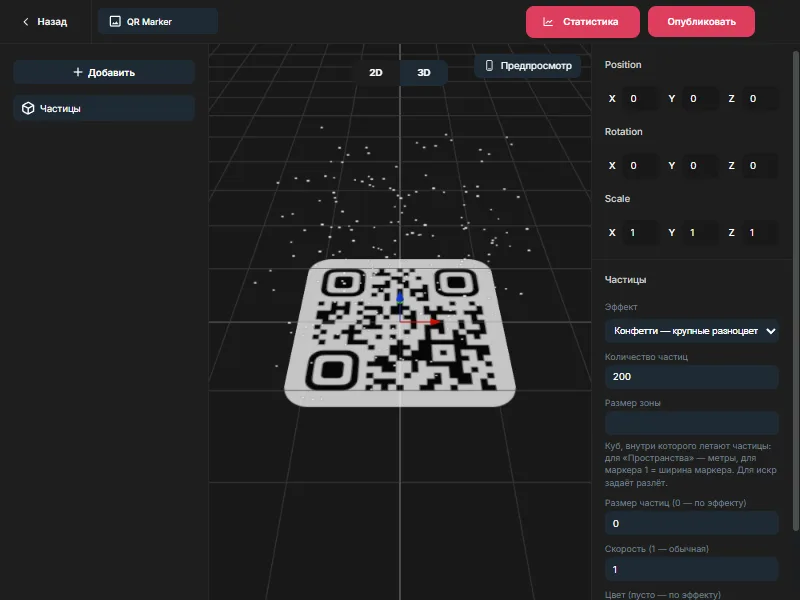800x600 pixels.
Task: Publish project with Опубликовать
Action: tap(701, 22)
